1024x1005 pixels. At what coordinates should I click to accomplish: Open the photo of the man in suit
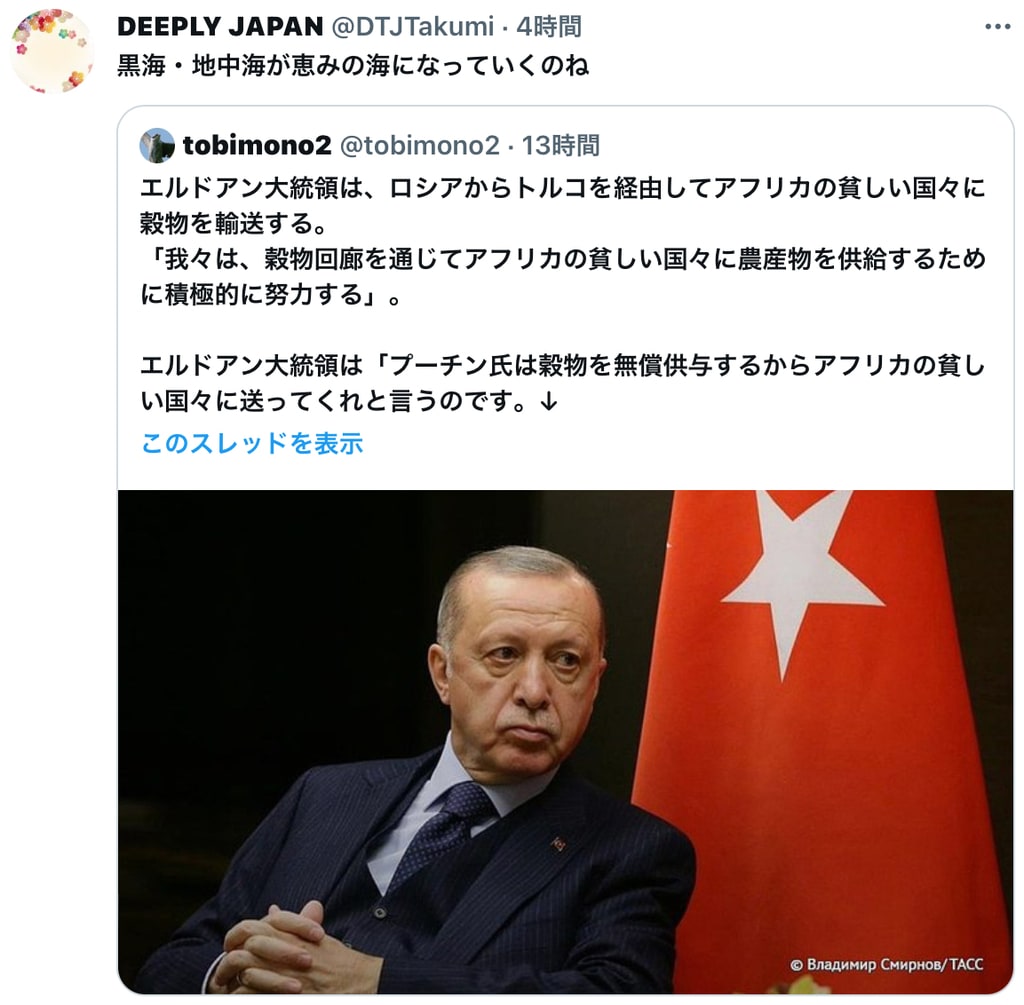[x=566, y=742]
